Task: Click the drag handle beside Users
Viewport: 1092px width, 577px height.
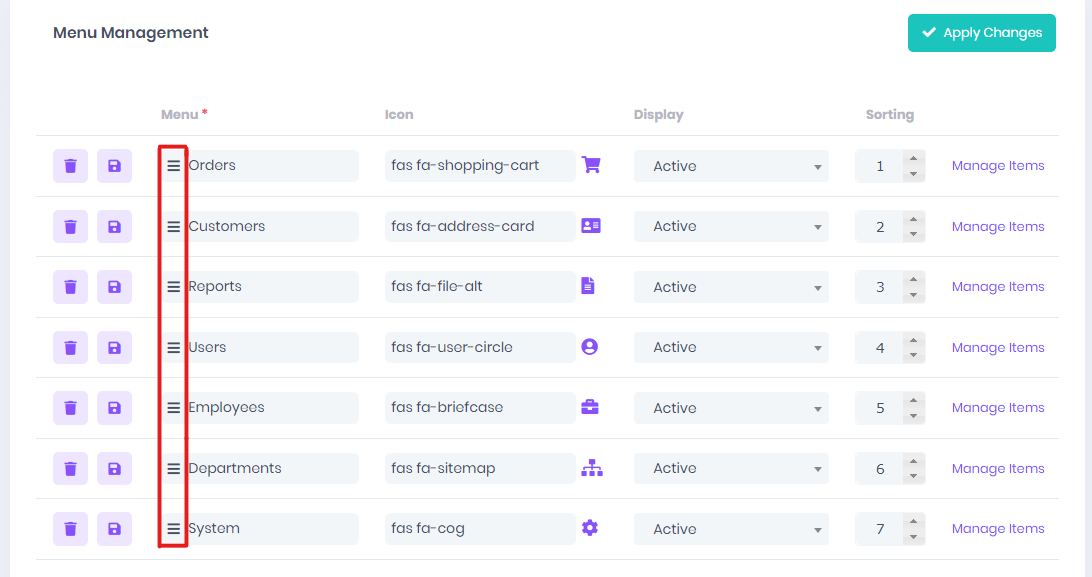Action: tap(173, 347)
